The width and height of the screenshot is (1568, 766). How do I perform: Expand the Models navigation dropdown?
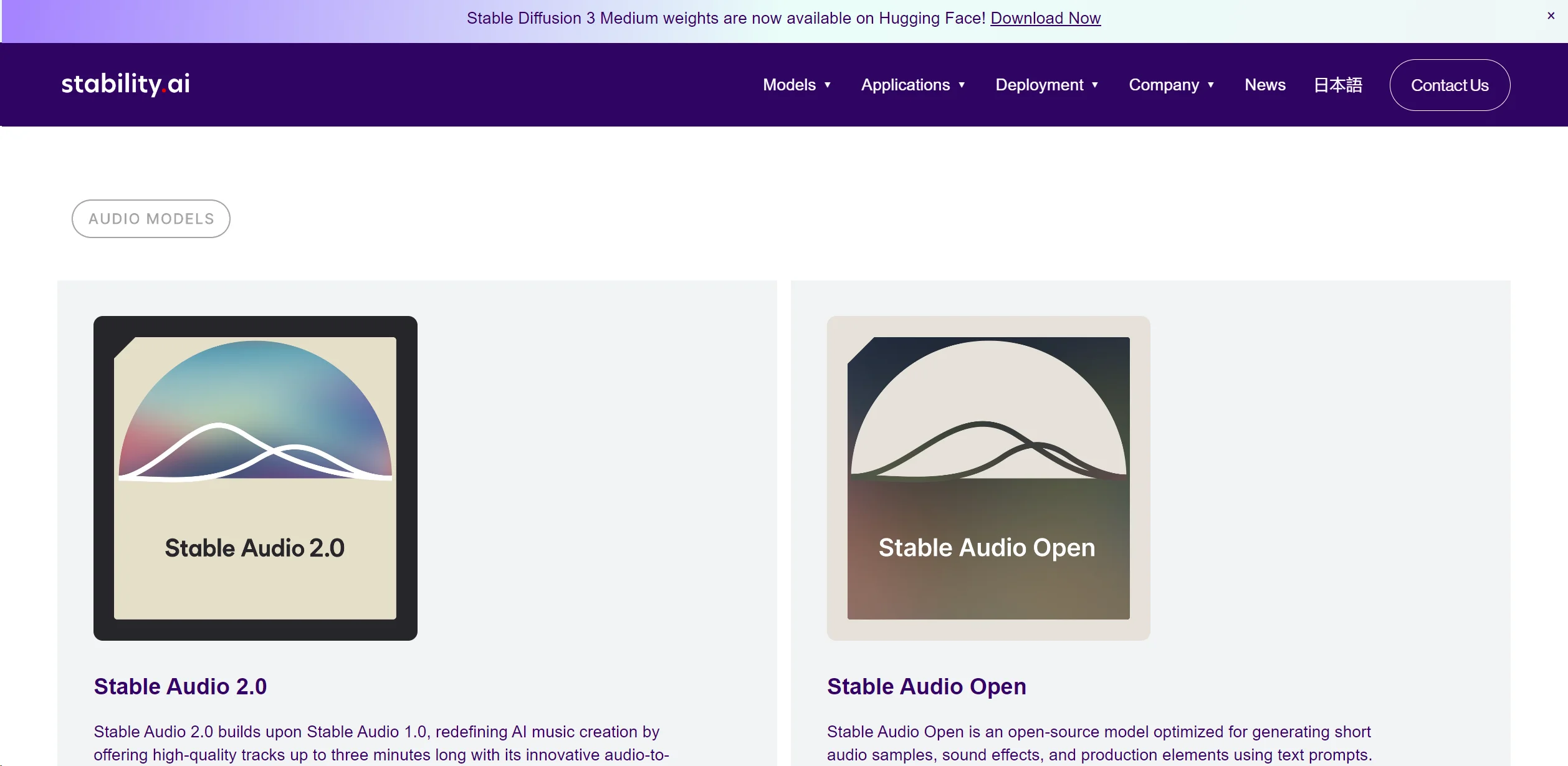click(797, 85)
